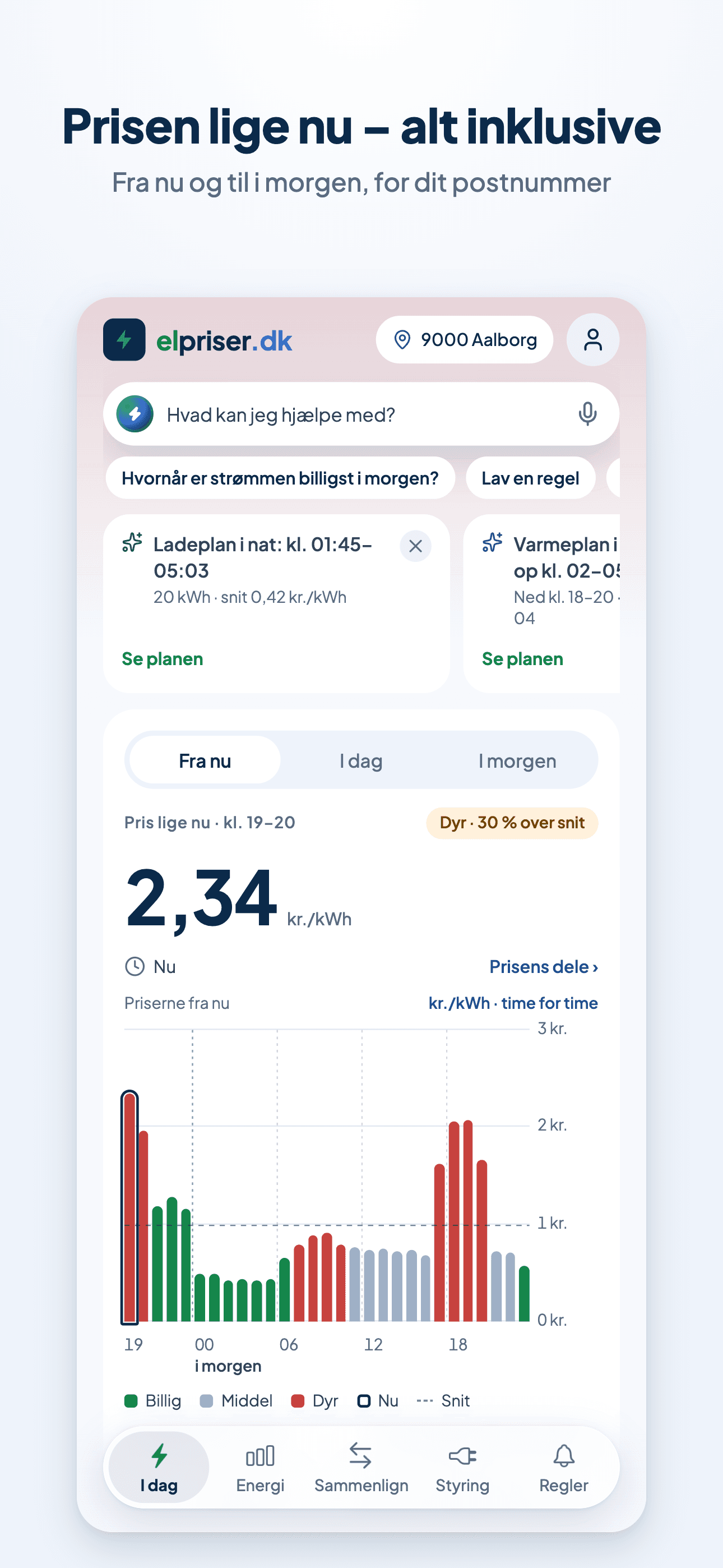Image resolution: width=723 pixels, height=1568 pixels.
Task: Click the elpriser.dk lightning logo icon
Action: 124,340
